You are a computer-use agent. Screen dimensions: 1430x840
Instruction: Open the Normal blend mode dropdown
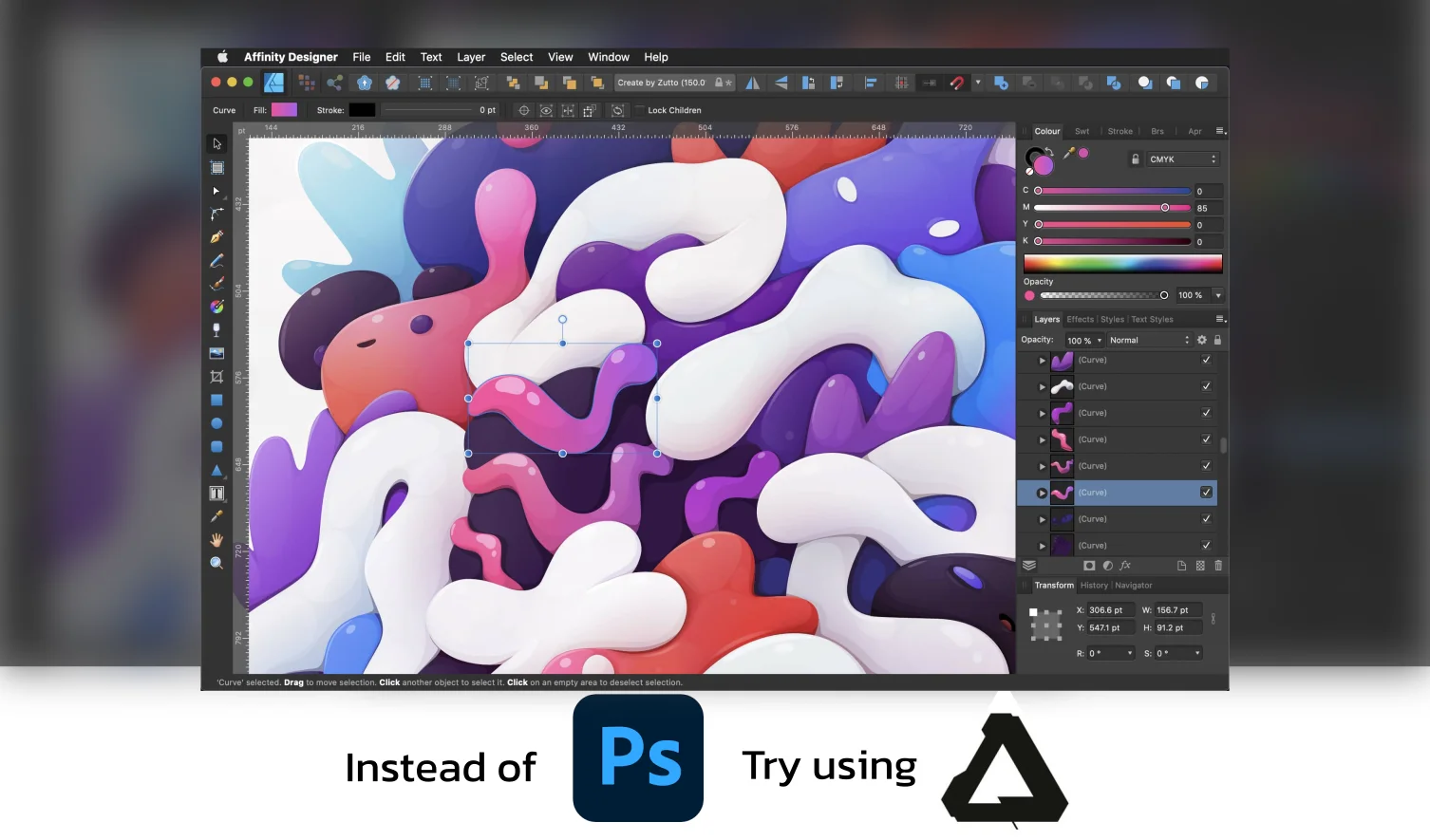[1149, 340]
